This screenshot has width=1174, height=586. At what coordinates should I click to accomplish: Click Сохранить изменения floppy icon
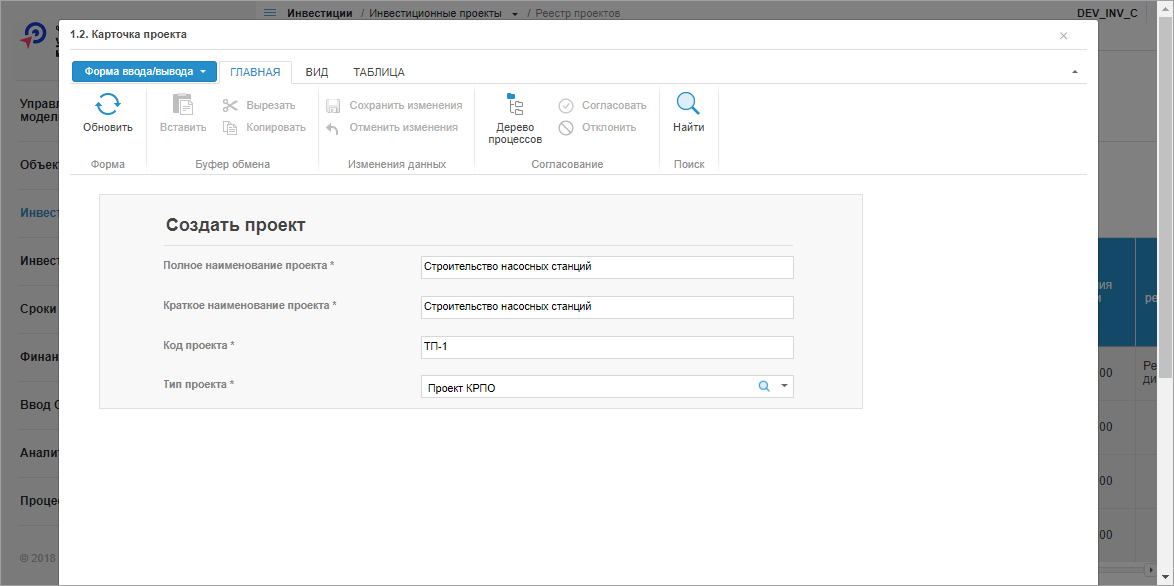(x=333, y=106)
